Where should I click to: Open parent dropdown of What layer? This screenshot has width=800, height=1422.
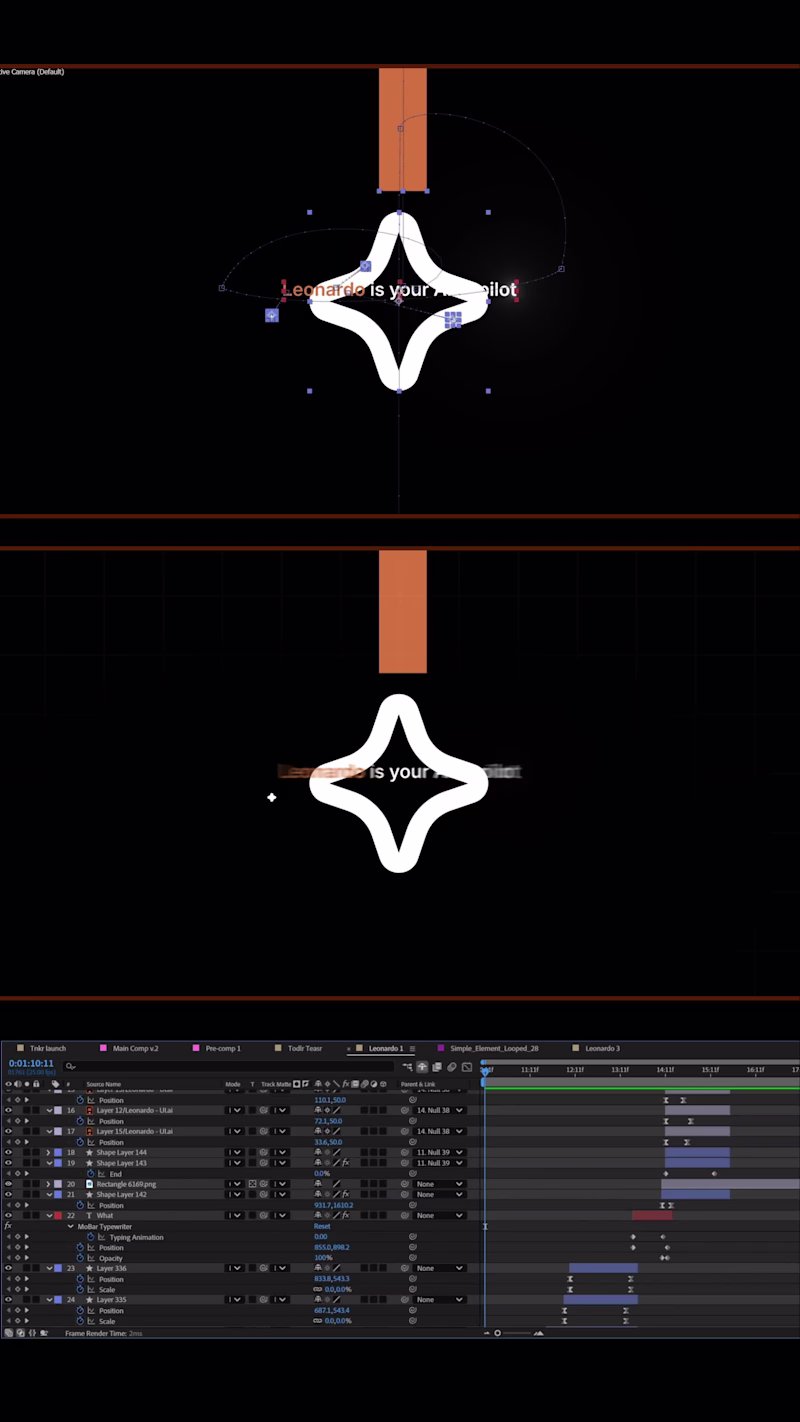[x=440, y=1215]
